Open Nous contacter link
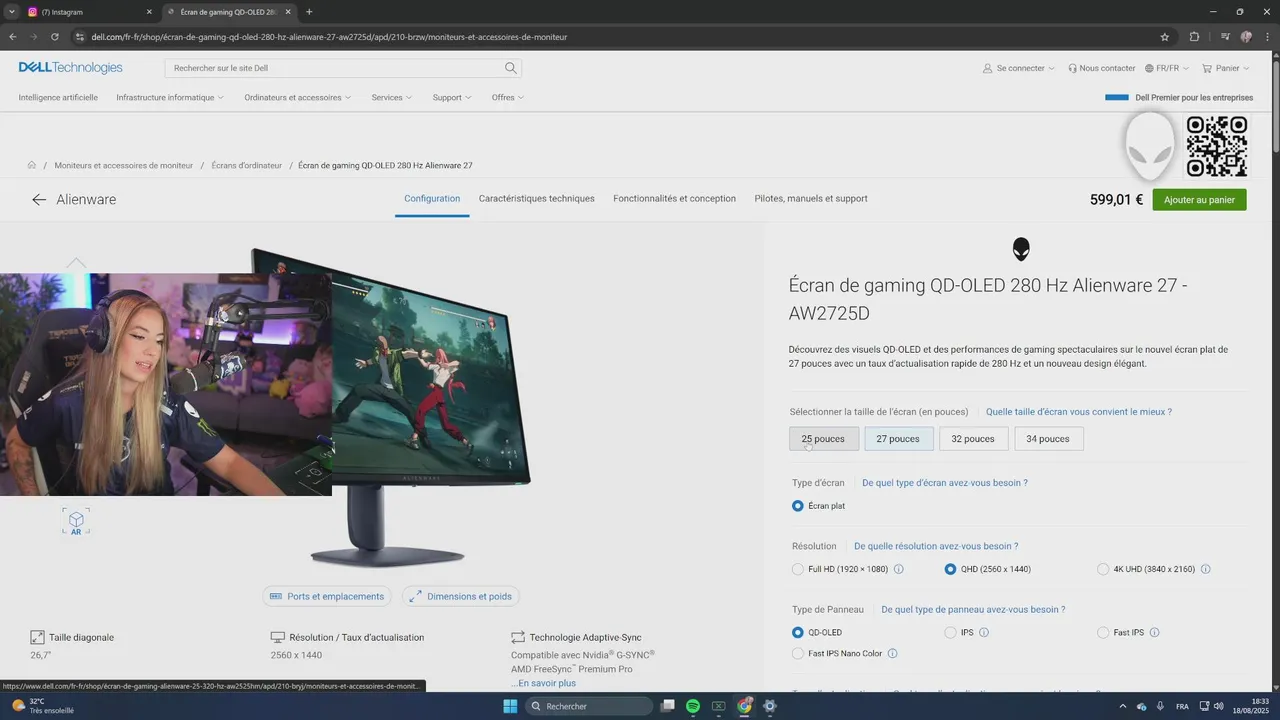The height and width of the screenshot is (720, 1280). (x=1101, y=68)
